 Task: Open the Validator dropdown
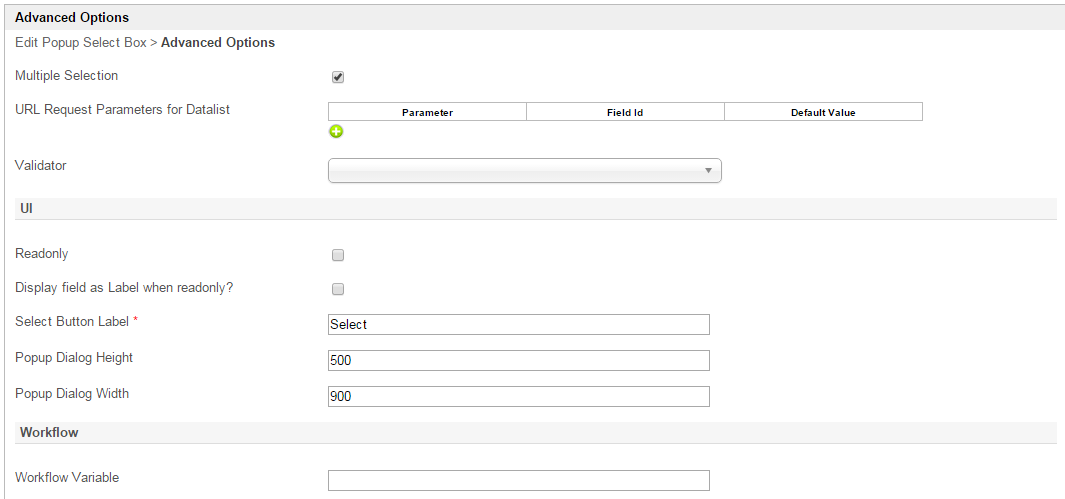[x=524, y=171]
